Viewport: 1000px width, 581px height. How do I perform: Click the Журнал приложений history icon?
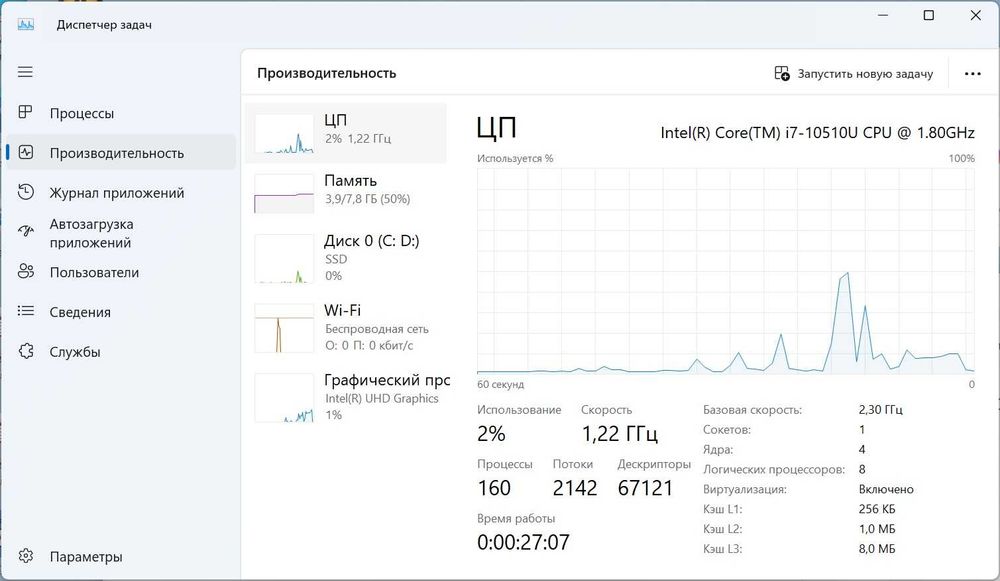pos(26,192)
